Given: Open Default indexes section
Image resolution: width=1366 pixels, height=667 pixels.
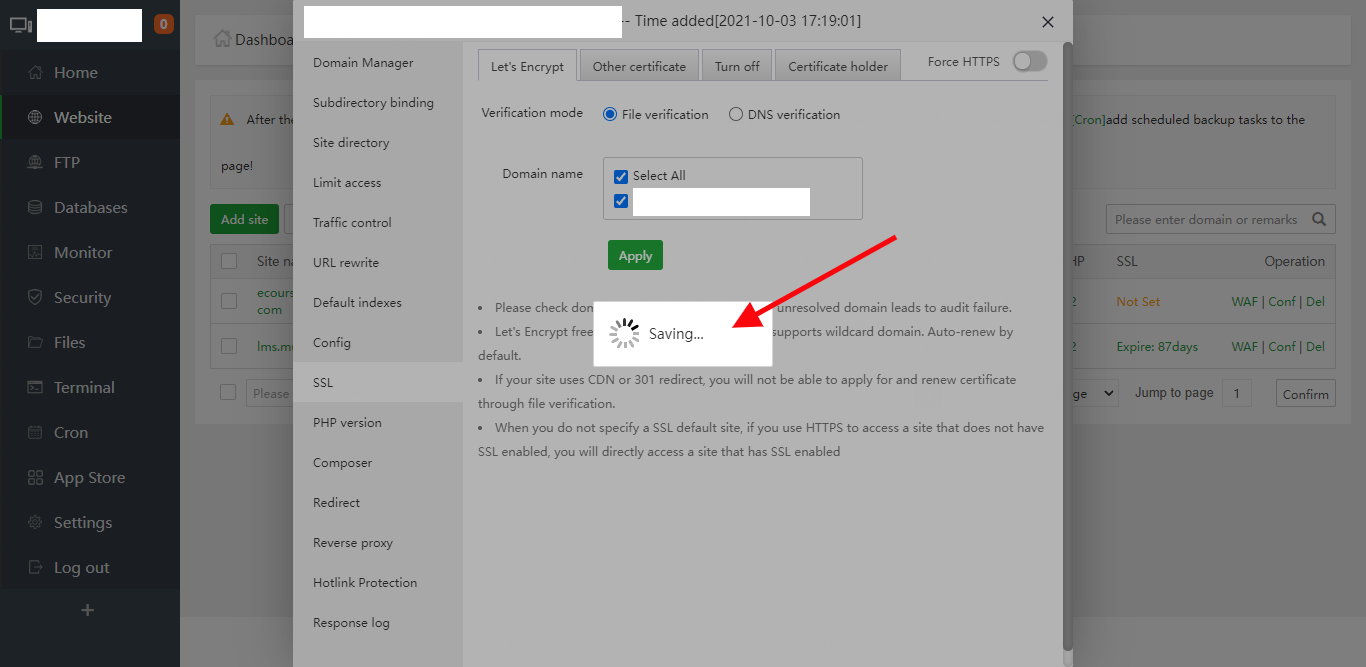Looking at the screenshot, I should click(x=378, y=302).
